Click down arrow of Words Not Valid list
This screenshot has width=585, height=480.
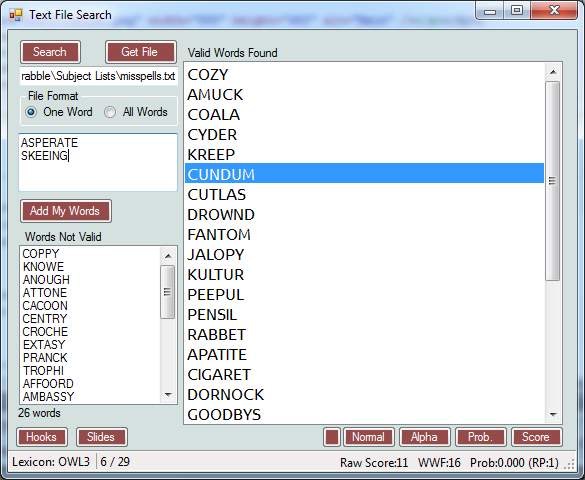point(168,395)
